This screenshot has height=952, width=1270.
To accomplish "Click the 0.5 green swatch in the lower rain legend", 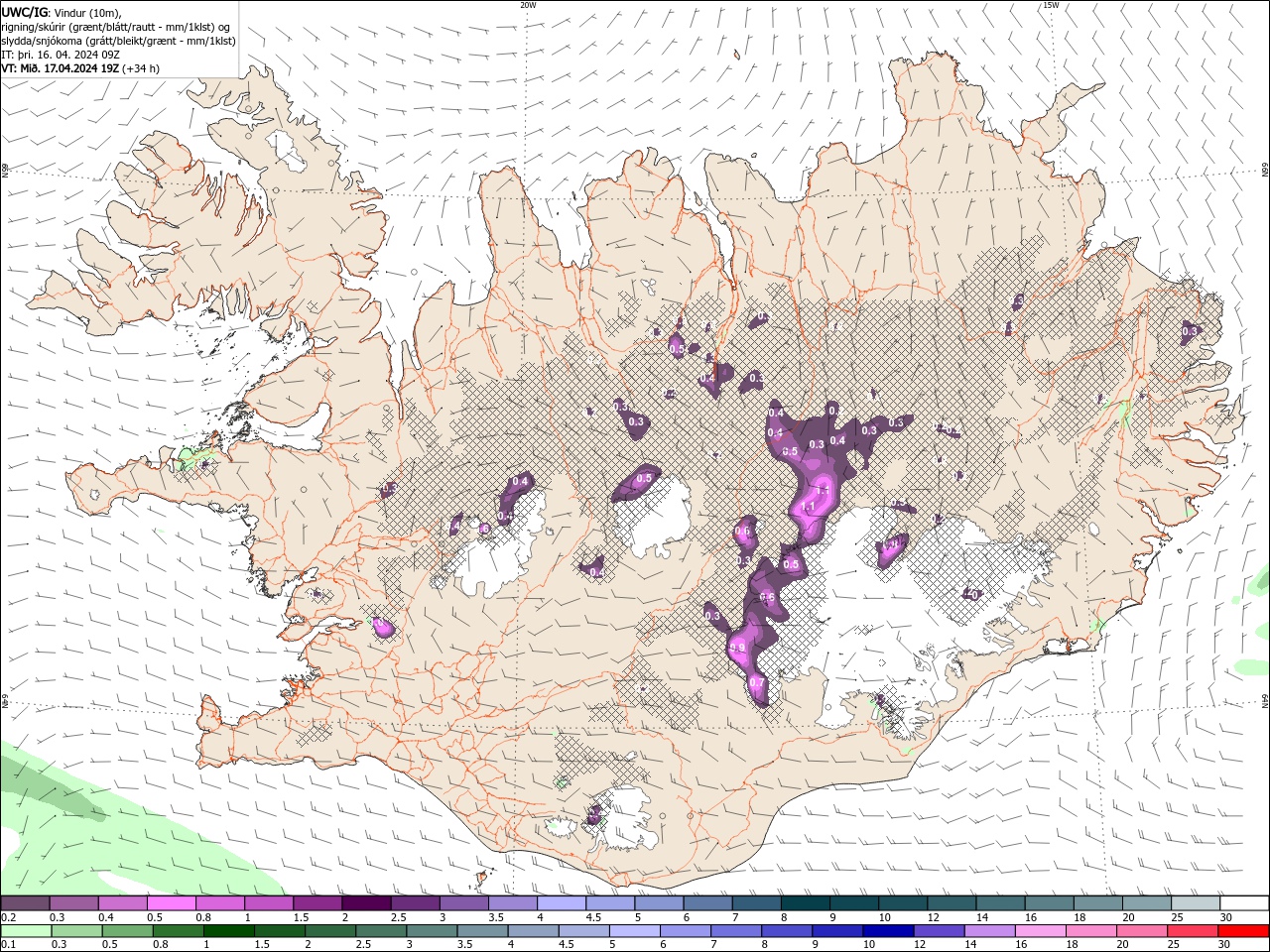I will pyautogui.click(x=127, y=931).
